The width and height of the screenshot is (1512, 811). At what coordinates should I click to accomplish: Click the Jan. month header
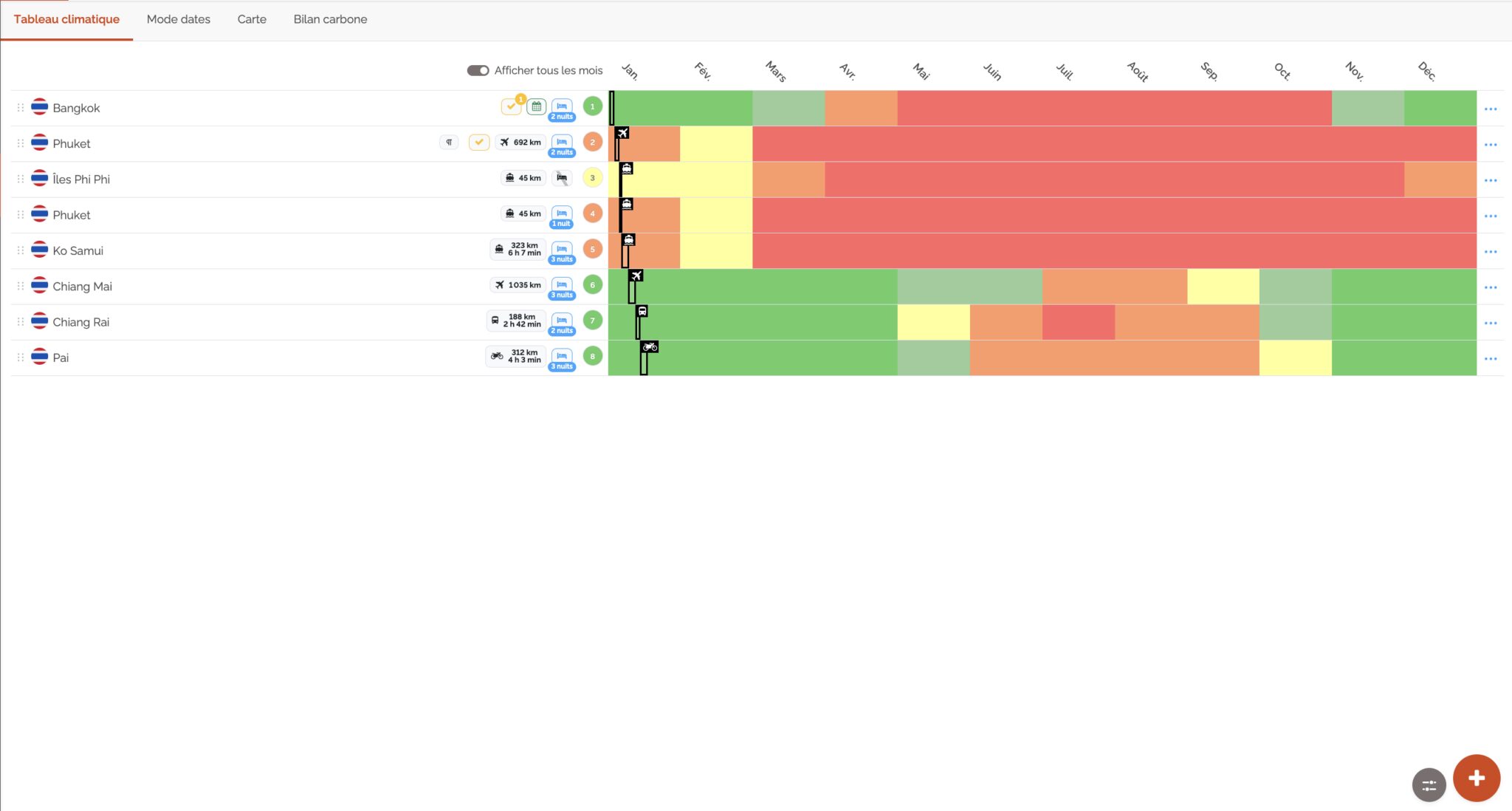tap(630, 71)
